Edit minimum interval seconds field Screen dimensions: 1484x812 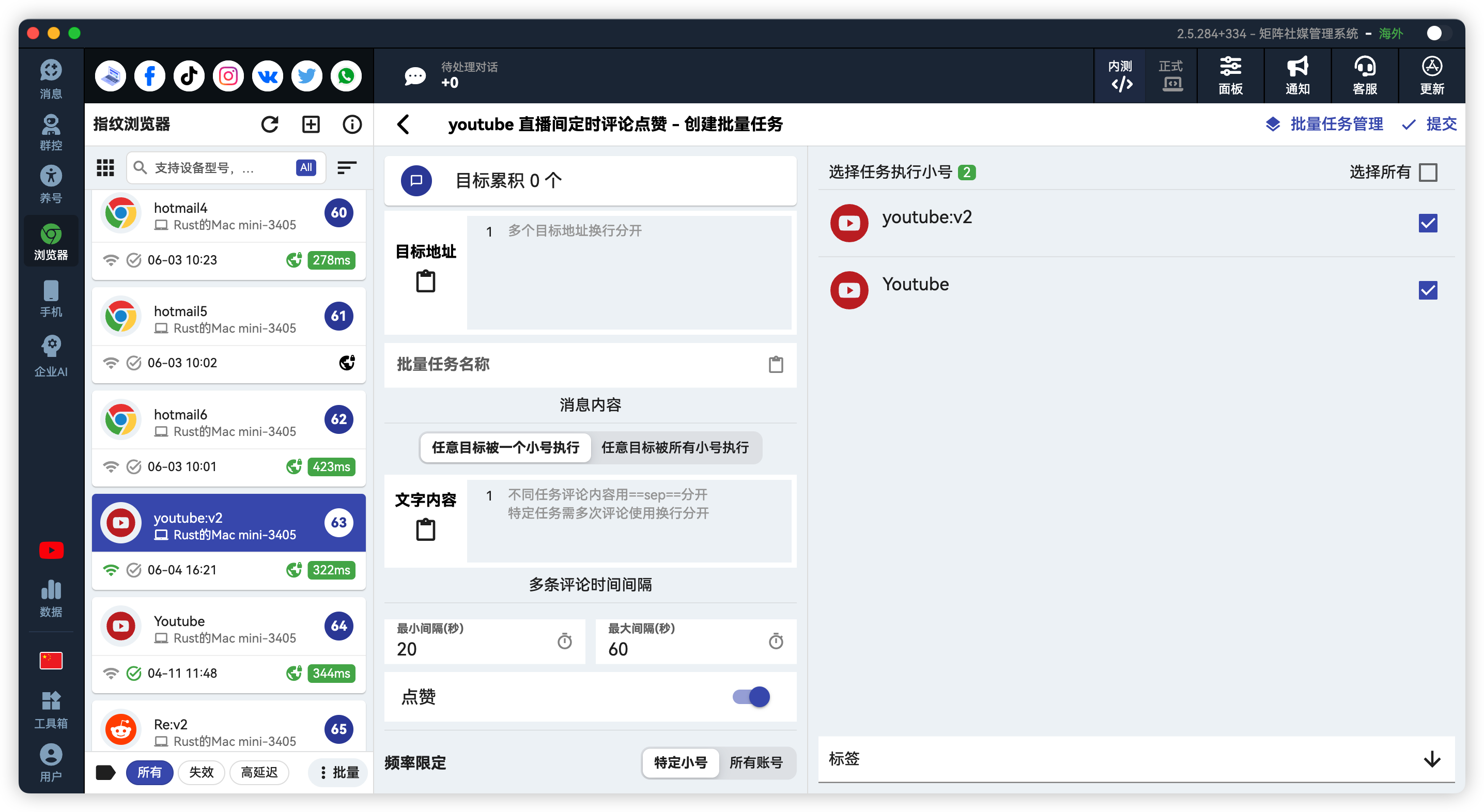[485, 641]
